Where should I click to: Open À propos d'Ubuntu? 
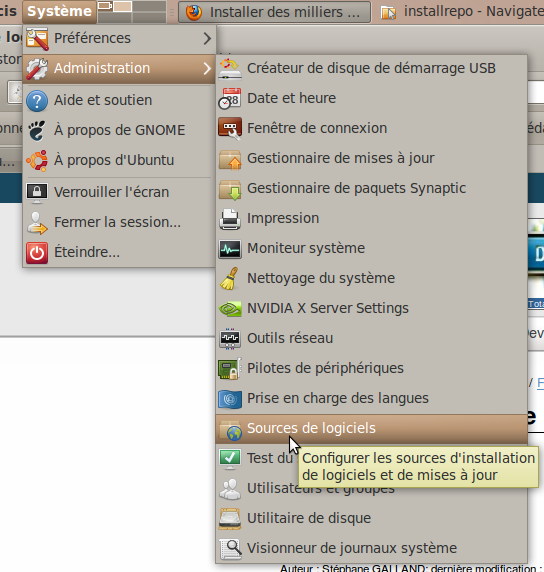click(119, 160)
